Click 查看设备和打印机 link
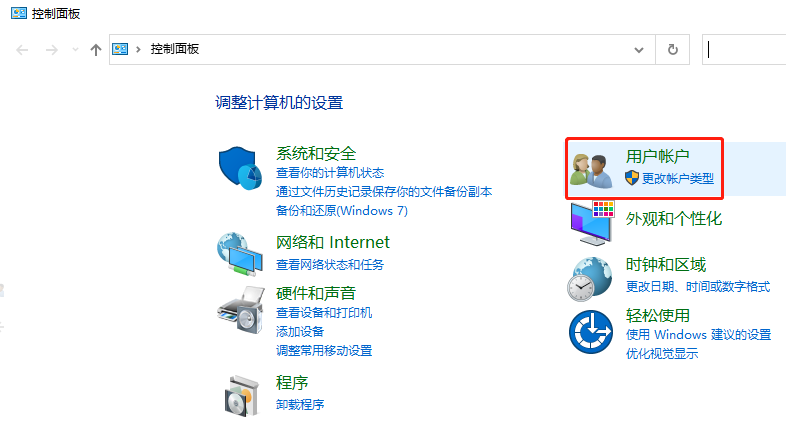The image size is (786, 424). (x=324, y=313)
